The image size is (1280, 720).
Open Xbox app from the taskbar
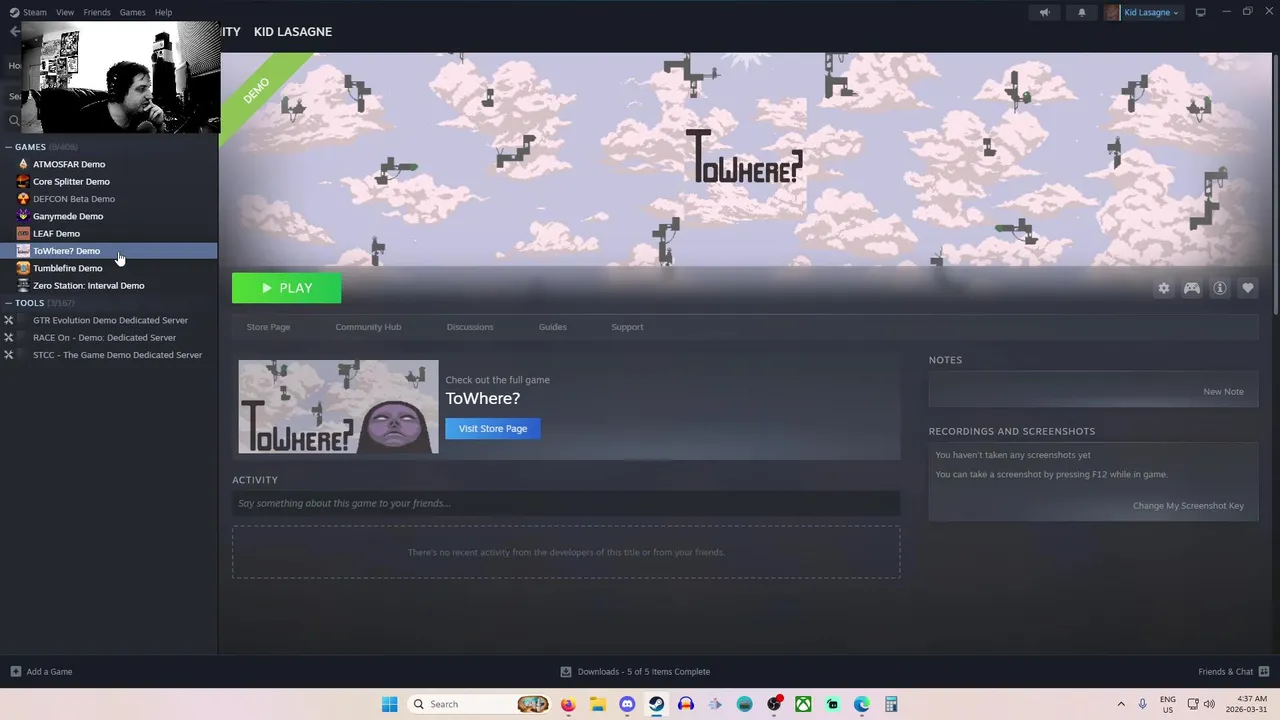tap(803, 704)
